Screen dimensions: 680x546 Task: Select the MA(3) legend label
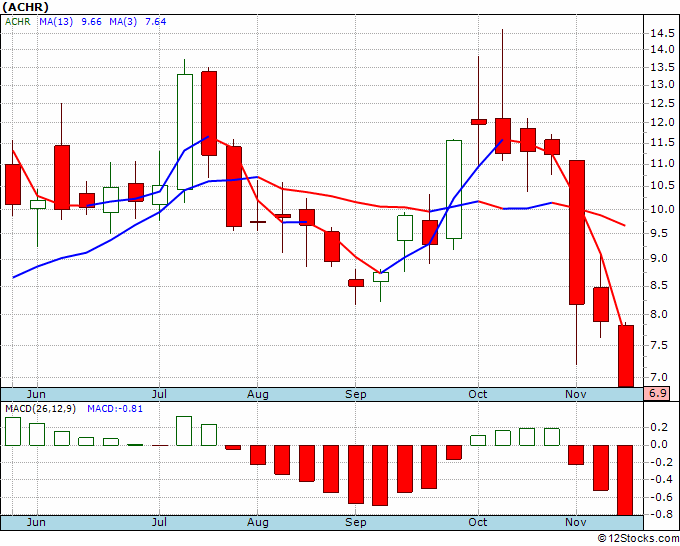(x=123, y=22)
